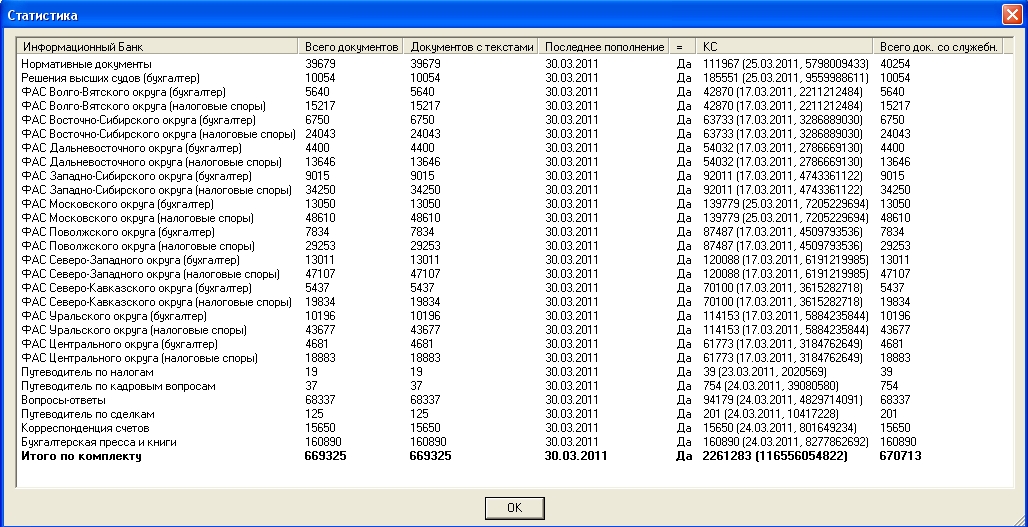Screen dimensions: 1028x527
Task: Click the total value 670713
Action: [900, 456]
